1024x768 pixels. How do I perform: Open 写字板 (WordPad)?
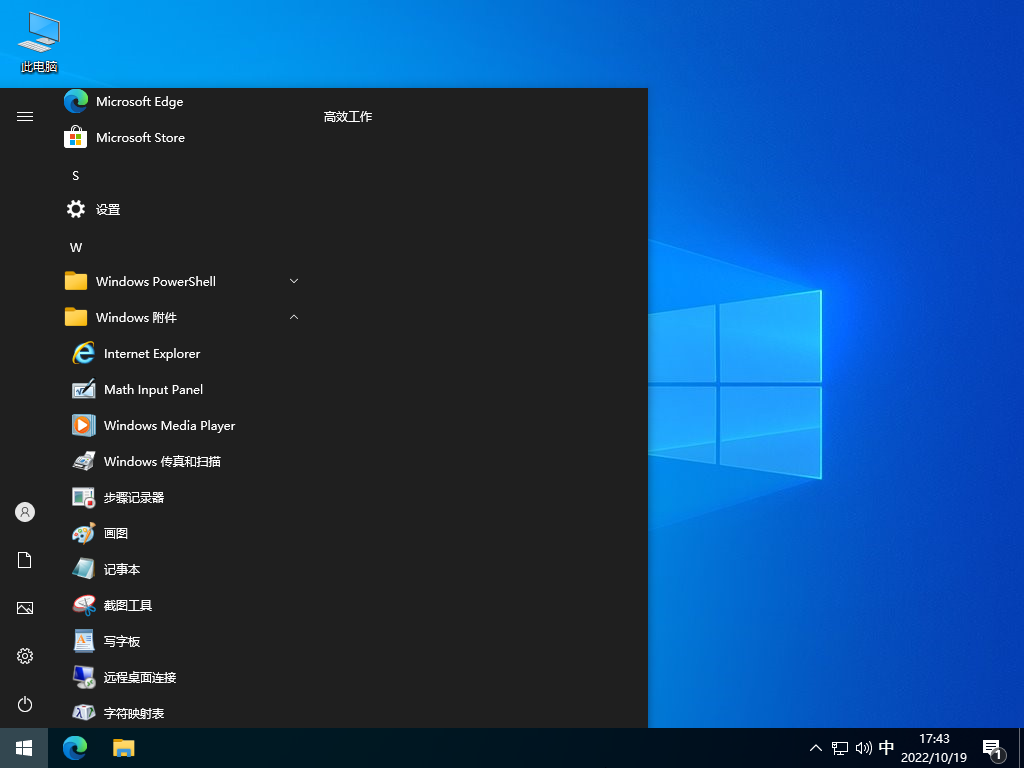(122, 642)
